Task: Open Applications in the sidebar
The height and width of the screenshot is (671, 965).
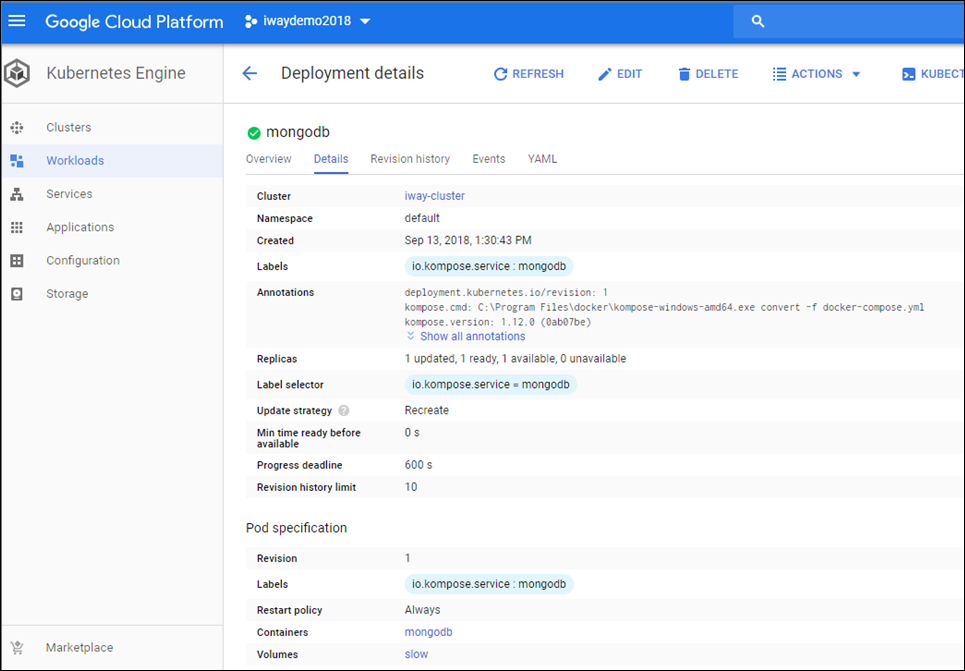Action: tap(112, 227)
